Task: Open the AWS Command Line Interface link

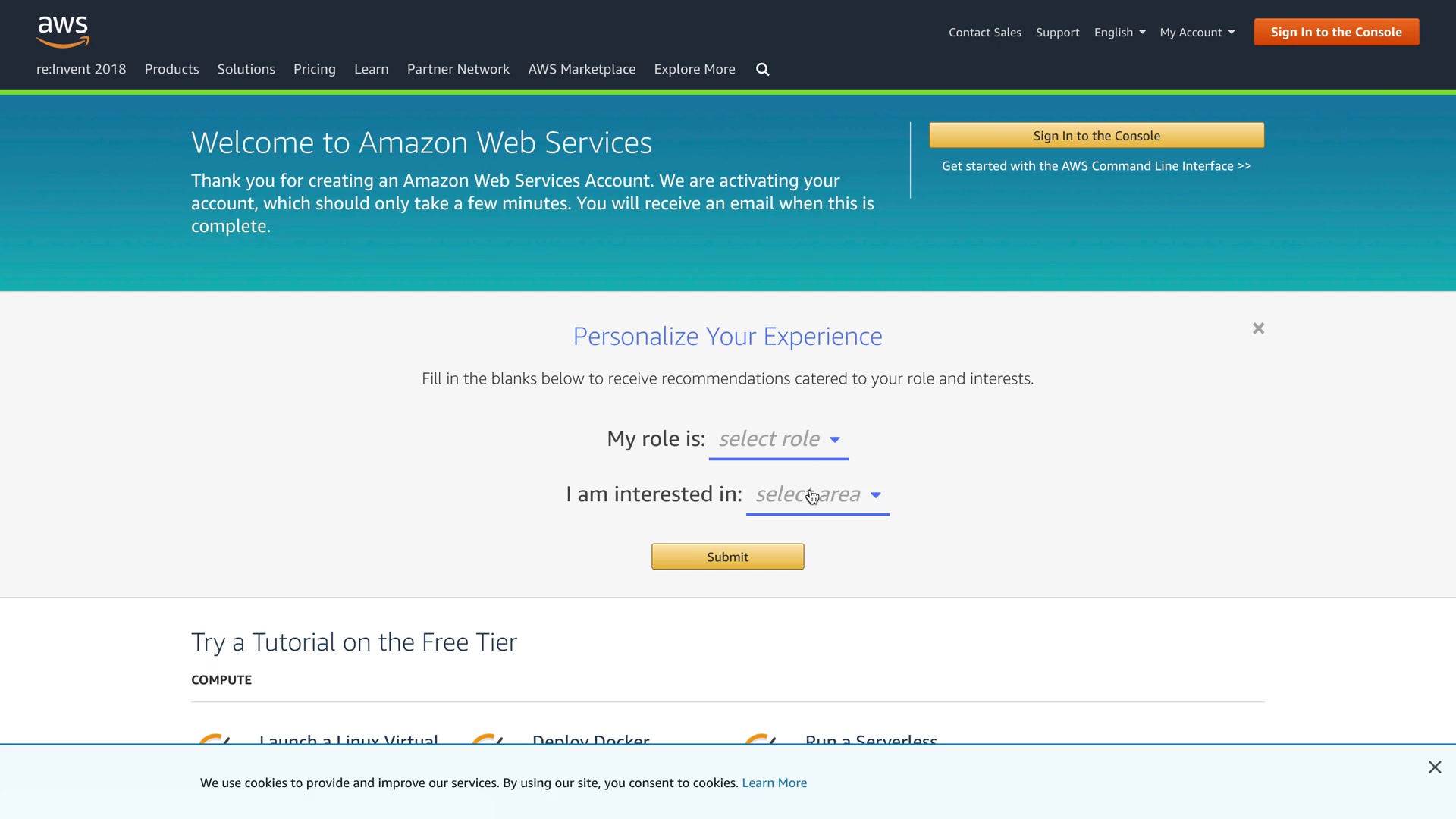Action: (1097, 166)
